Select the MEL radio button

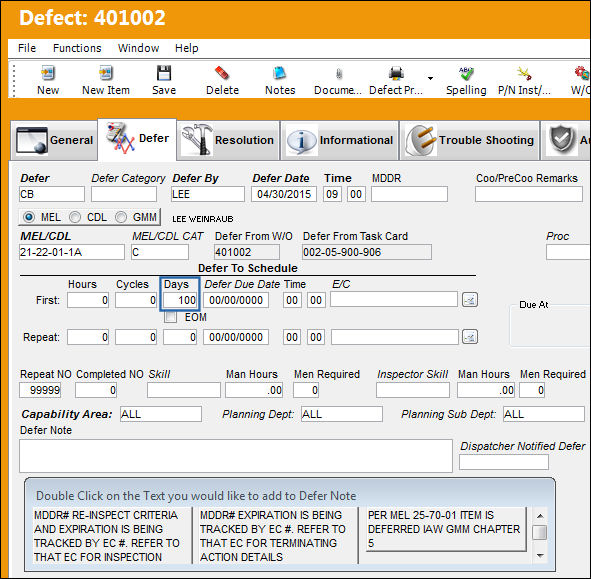click(x=29, y=217)
